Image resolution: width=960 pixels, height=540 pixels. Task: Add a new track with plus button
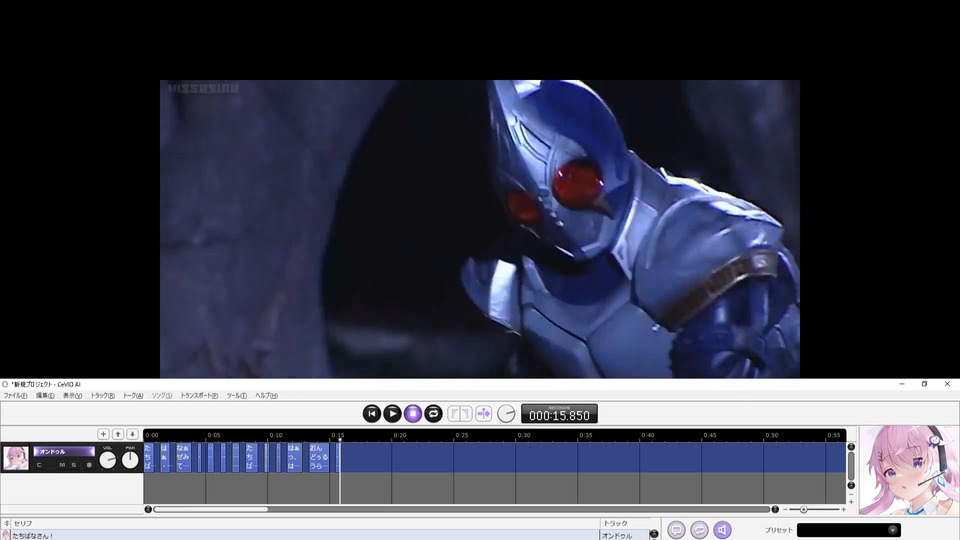tap(103, 434)
